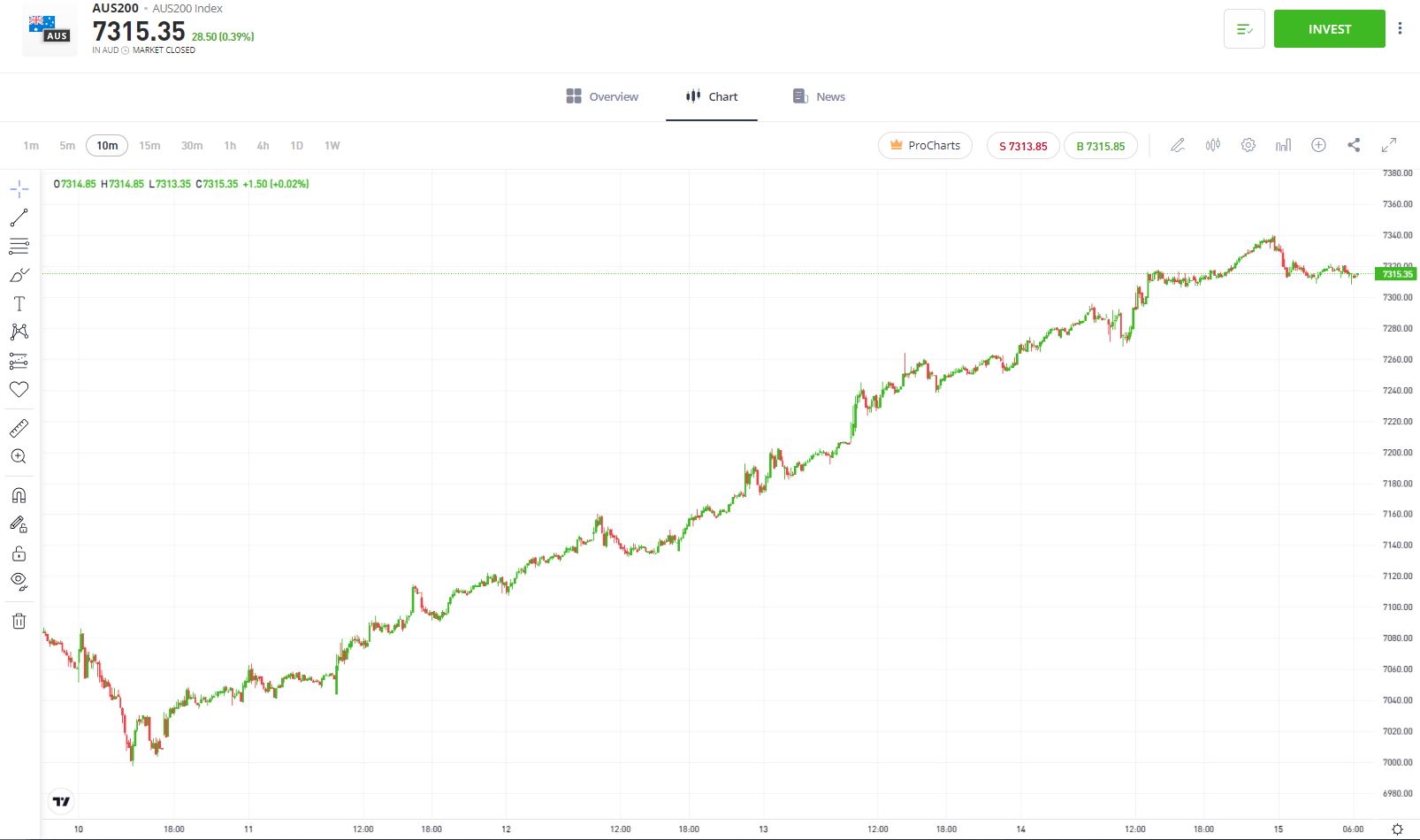
Task: Click the 7380.00 price axis label
Action: point(1398,173)
